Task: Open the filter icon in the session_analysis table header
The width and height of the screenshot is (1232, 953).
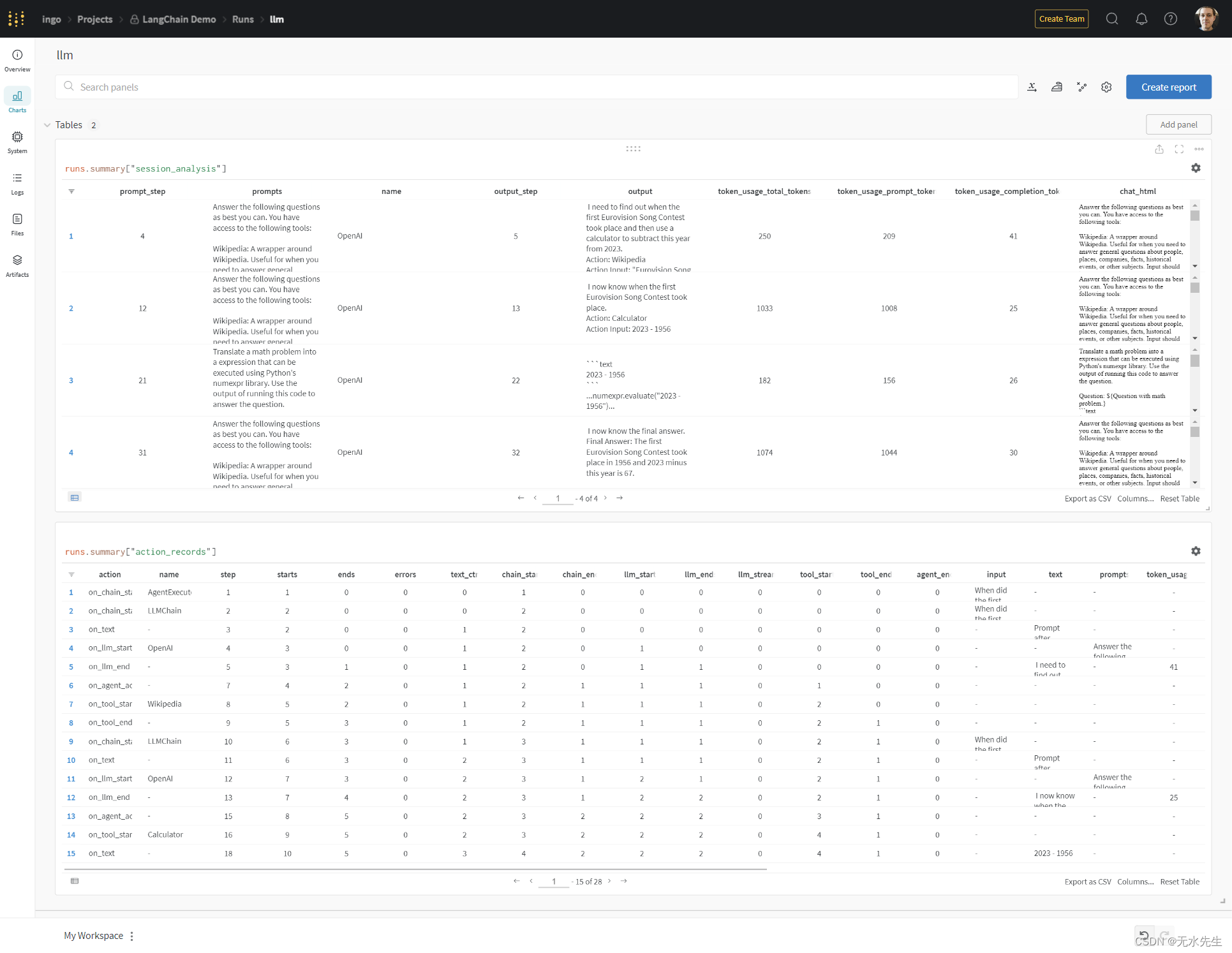Action: pos(71,191)
